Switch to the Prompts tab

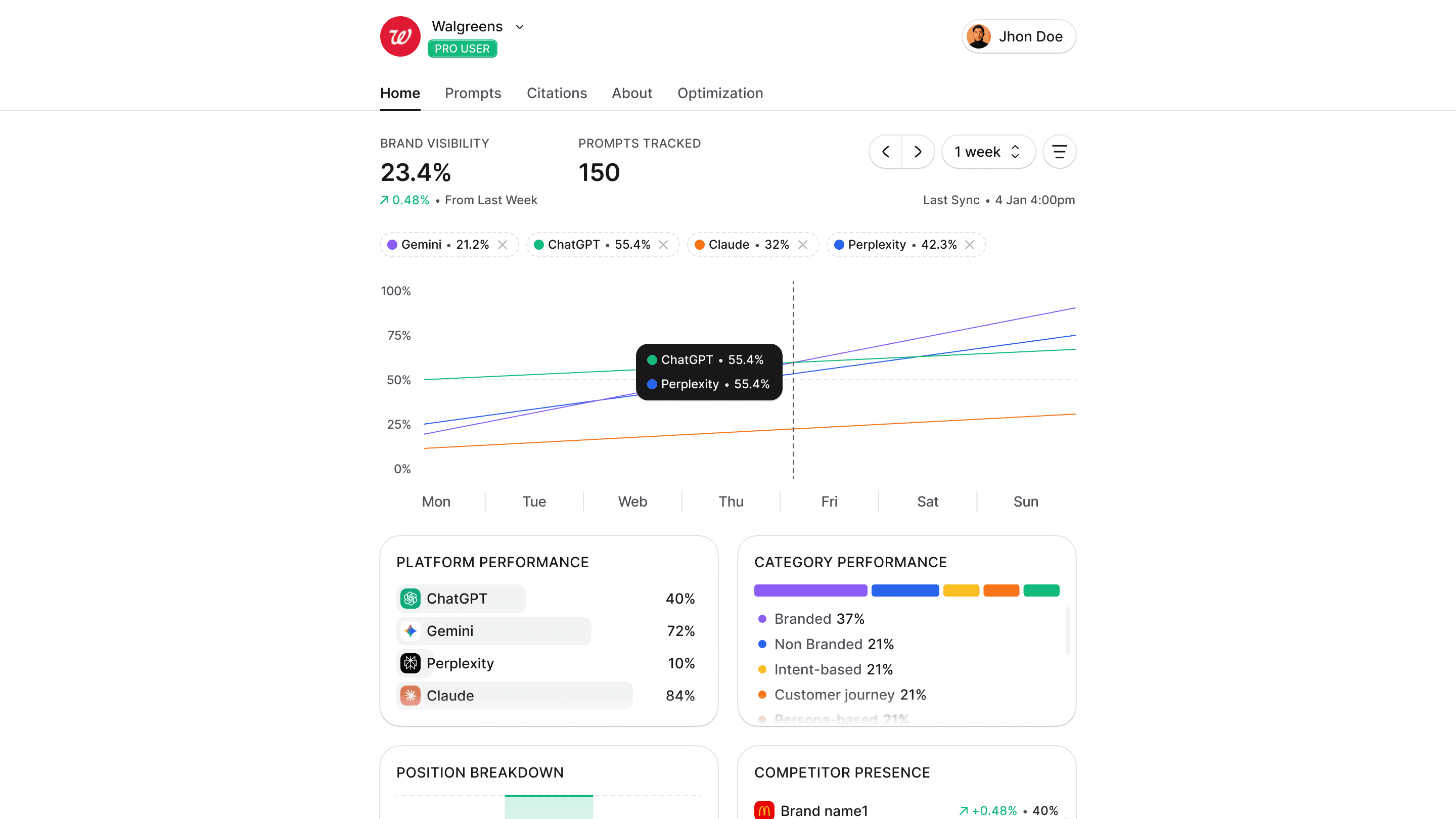click(473, 93)
